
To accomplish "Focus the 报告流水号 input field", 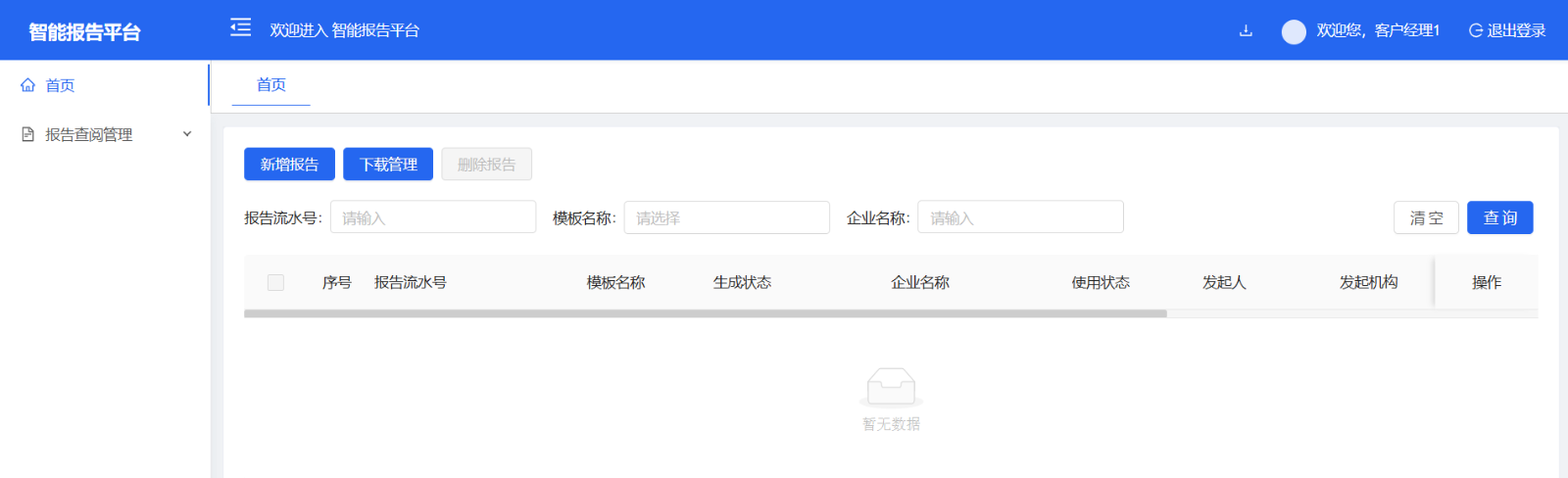I will click(x=432, y=217).
